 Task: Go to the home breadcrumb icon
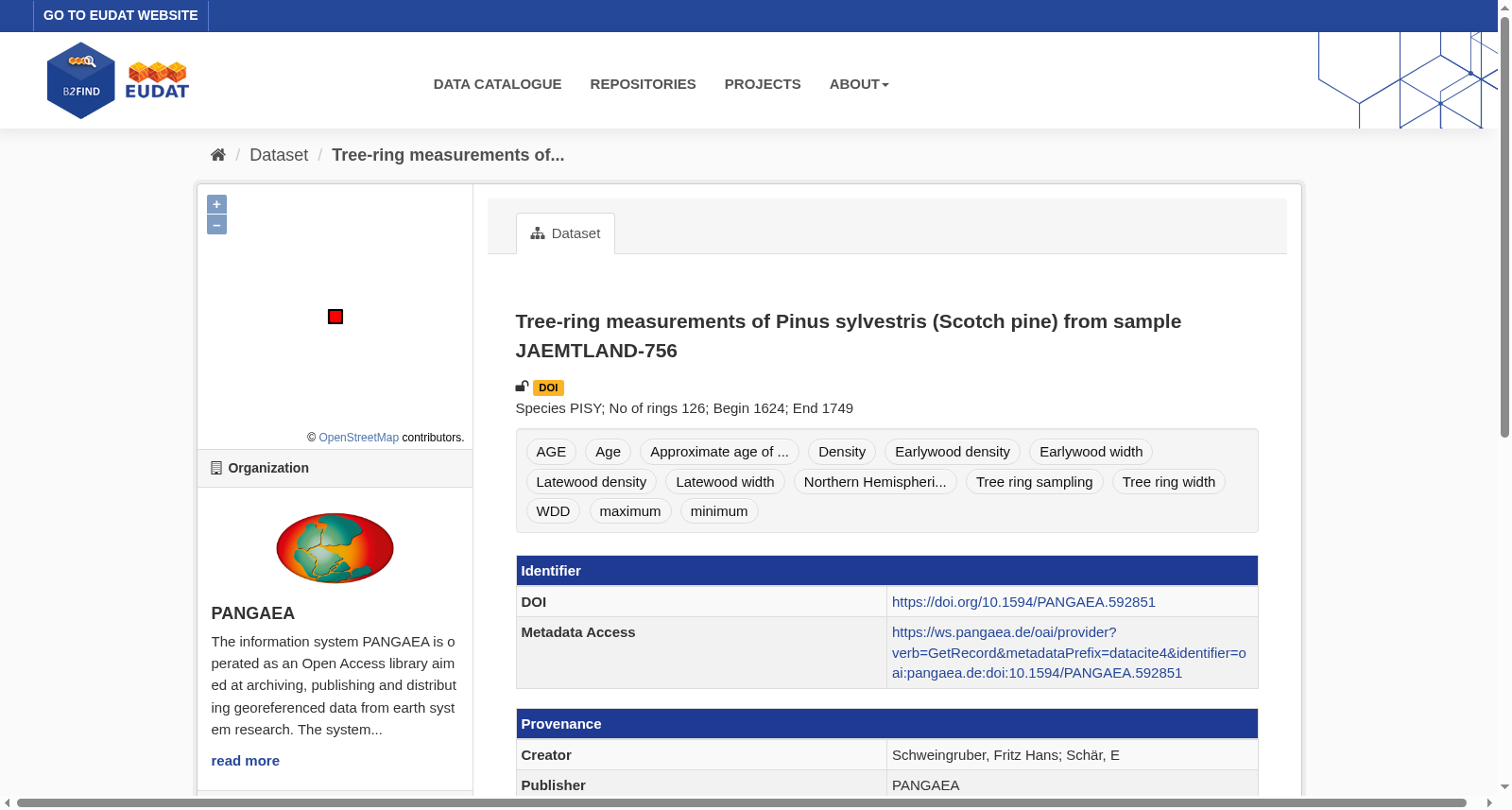[218, 155]
